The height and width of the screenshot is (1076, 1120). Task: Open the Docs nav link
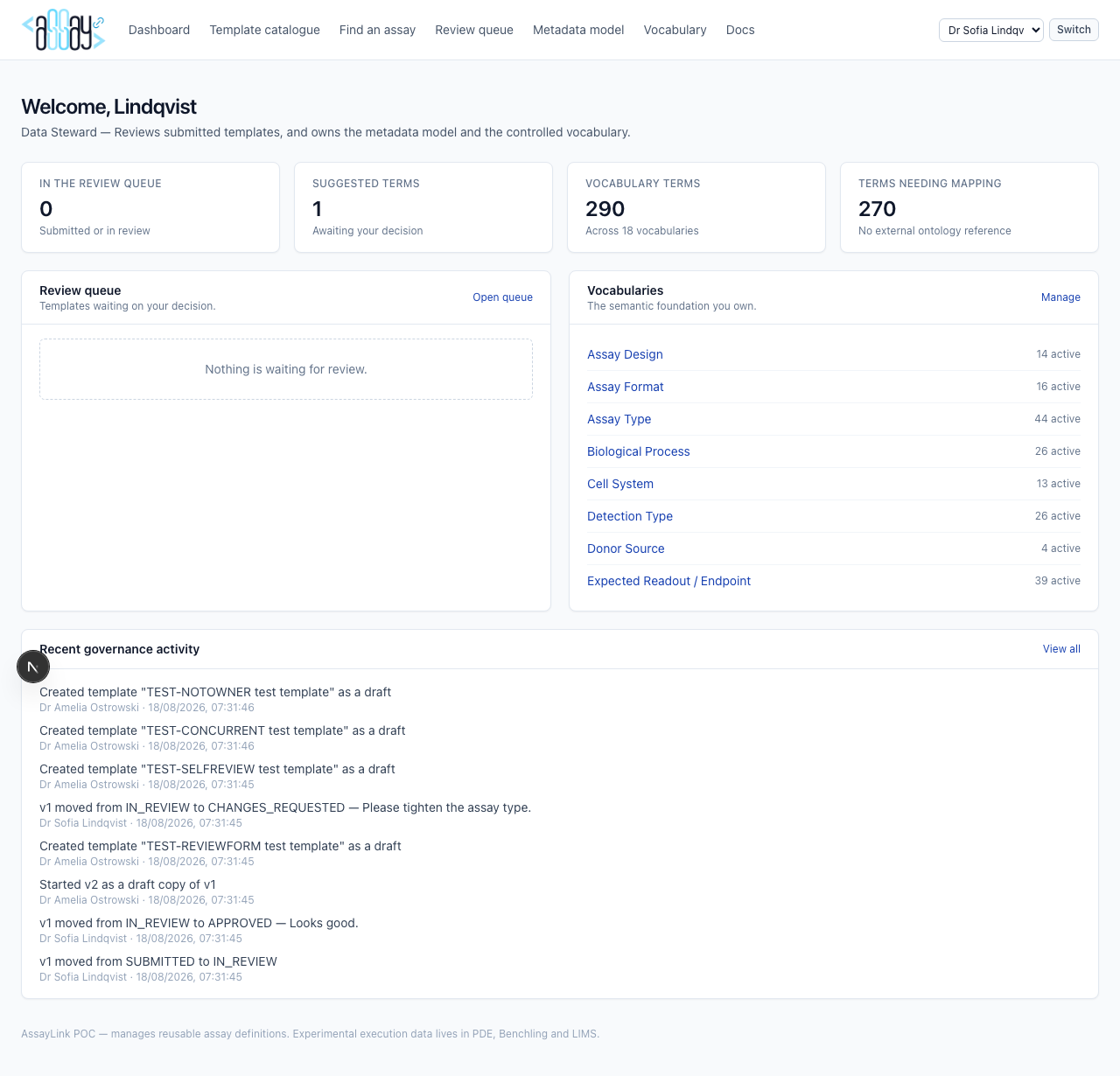tap(740, 30)
